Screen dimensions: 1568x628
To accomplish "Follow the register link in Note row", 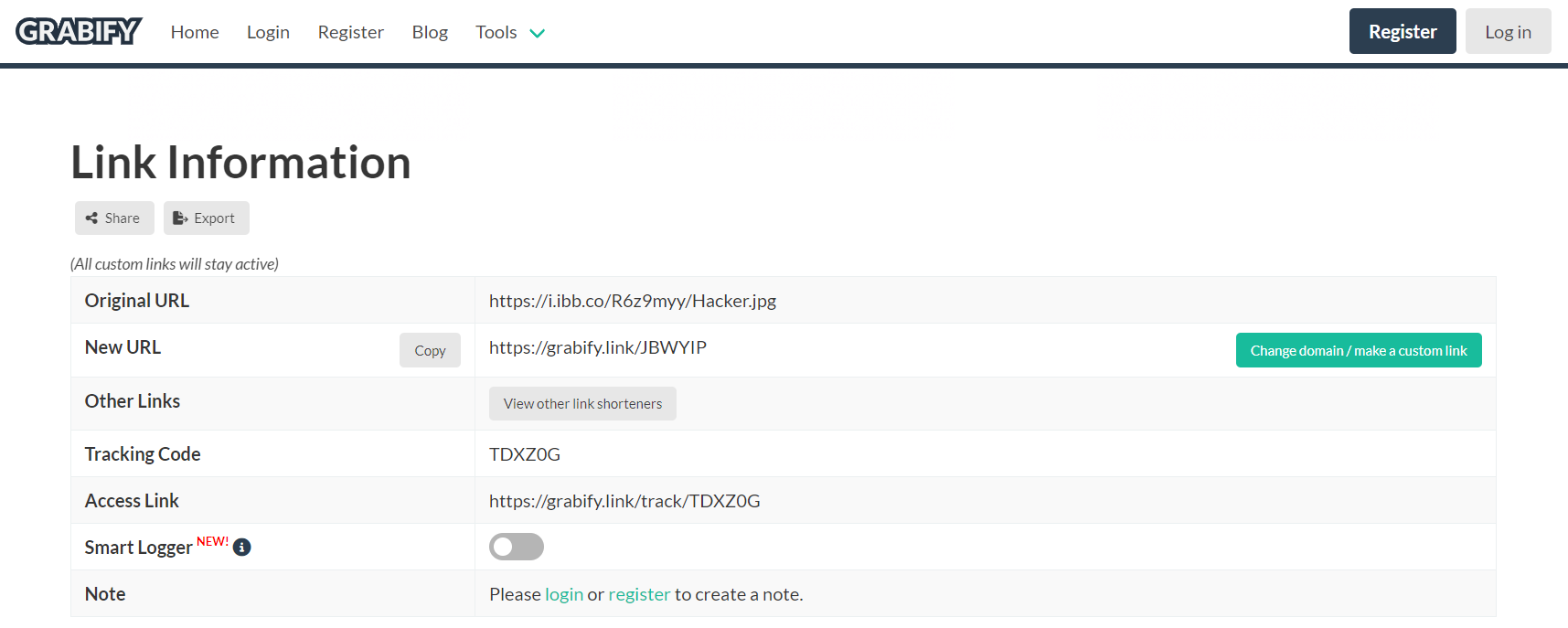I will pos(639,594).
